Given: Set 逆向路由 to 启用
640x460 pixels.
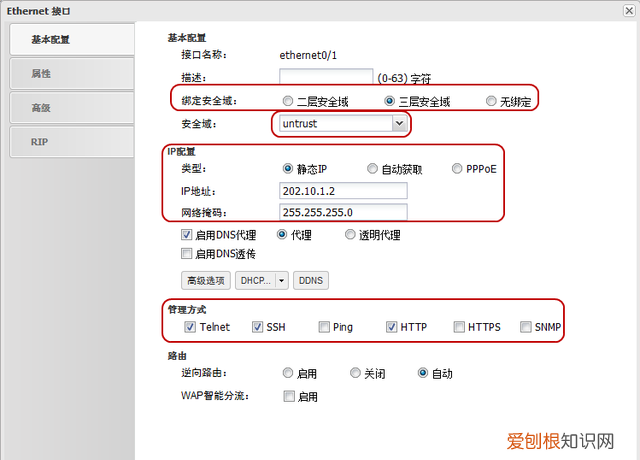Looking at the screenshot, I should coord(288,373).
